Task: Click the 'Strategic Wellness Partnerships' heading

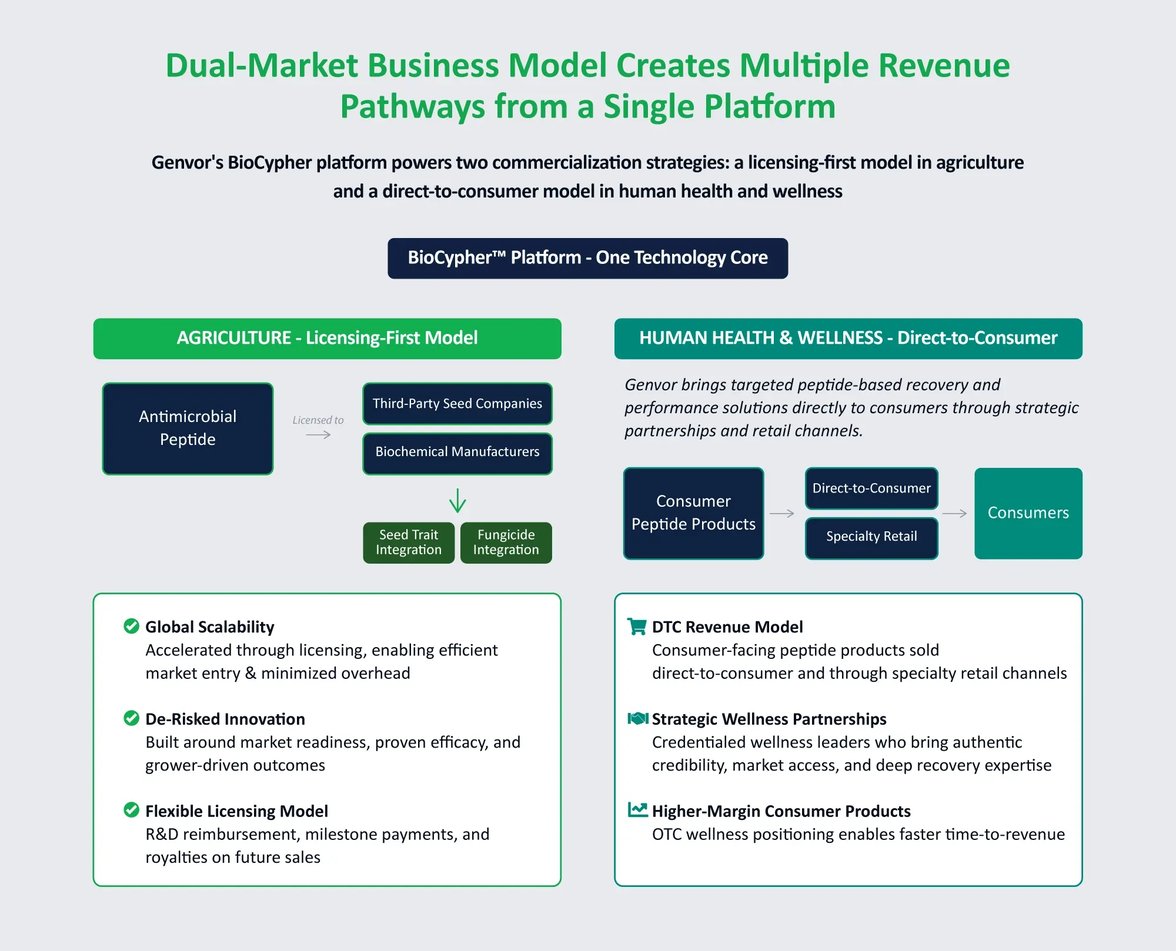Action: pyautogui.click(x=770, y=718)
